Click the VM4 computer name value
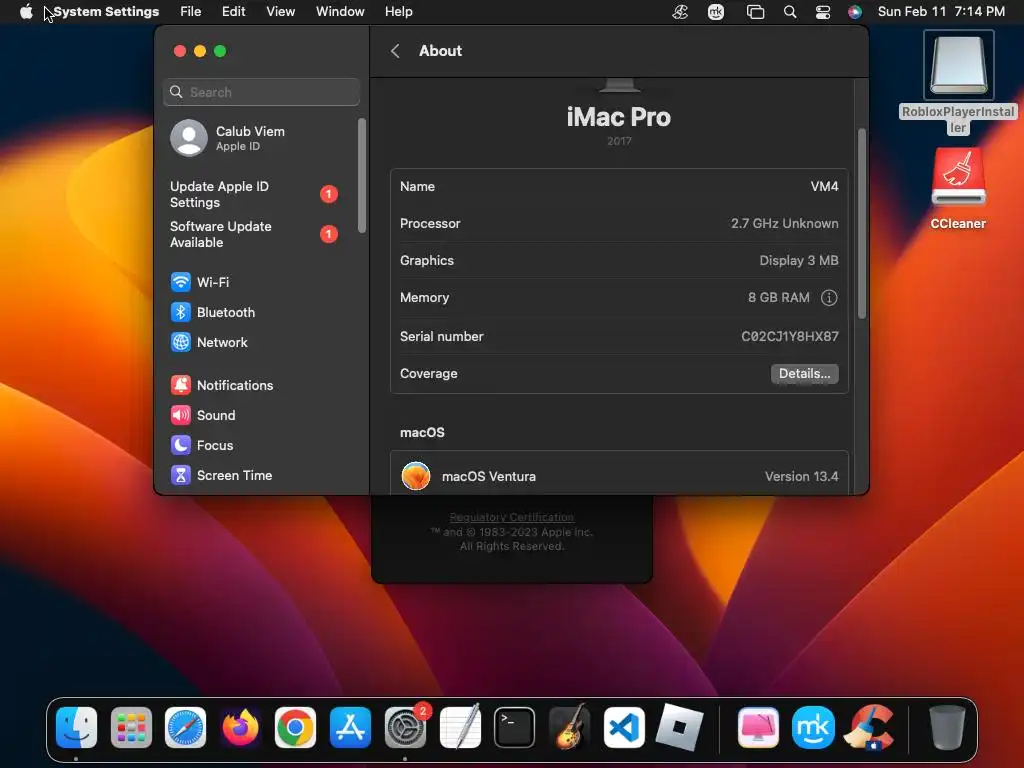Image resolution: width=1024 pixels, height=768 pixels. 824,186
